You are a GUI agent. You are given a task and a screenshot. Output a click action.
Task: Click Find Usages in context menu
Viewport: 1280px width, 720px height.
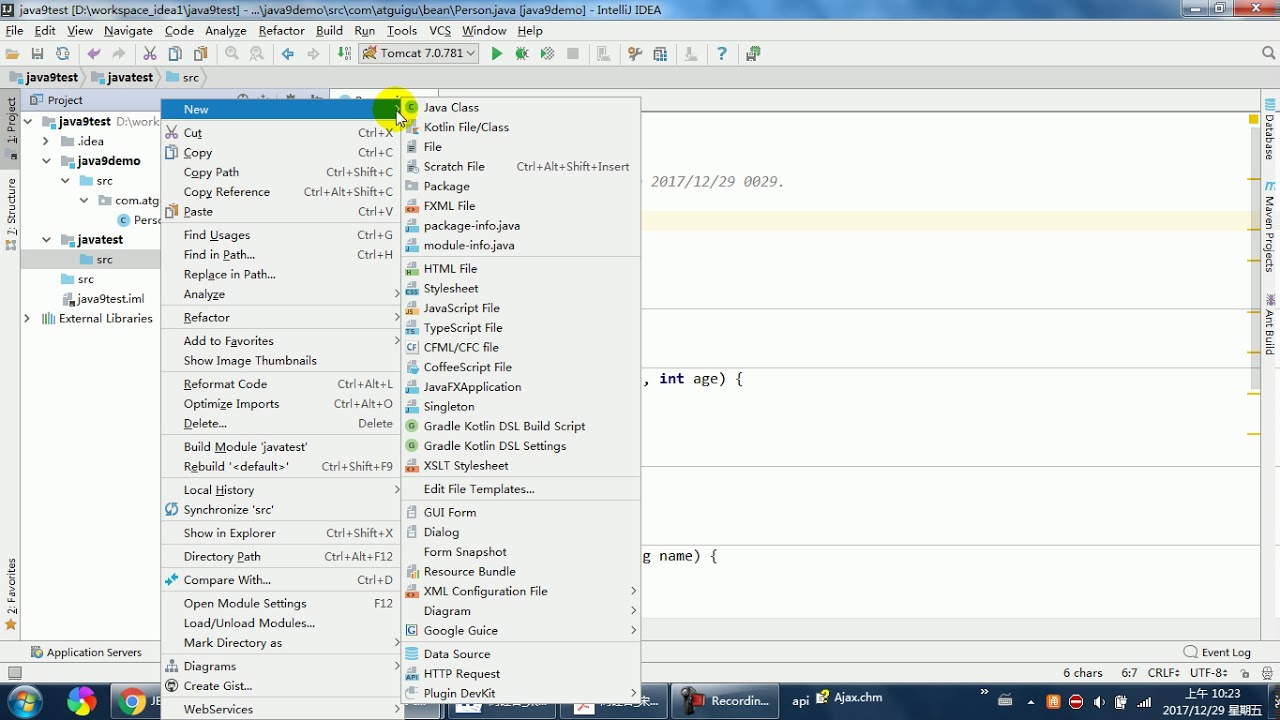pyautogui.click(x=281, y=235)
